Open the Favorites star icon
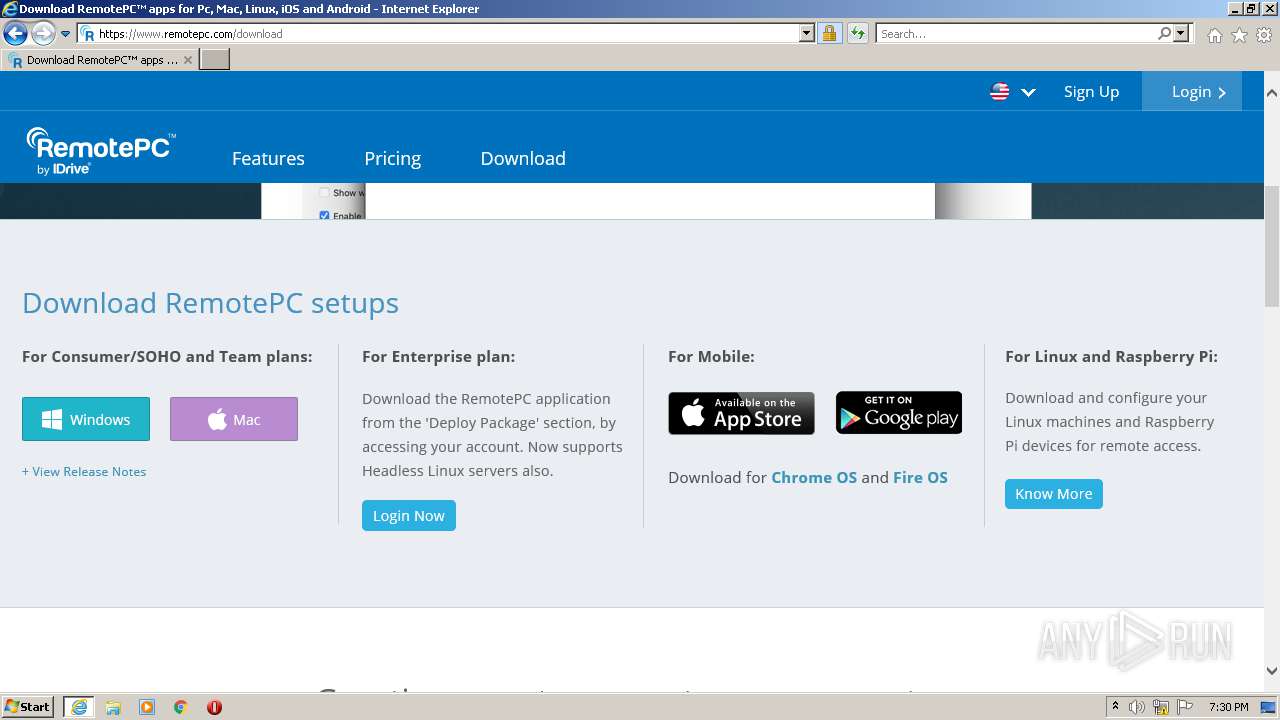 coord(1239,35)
